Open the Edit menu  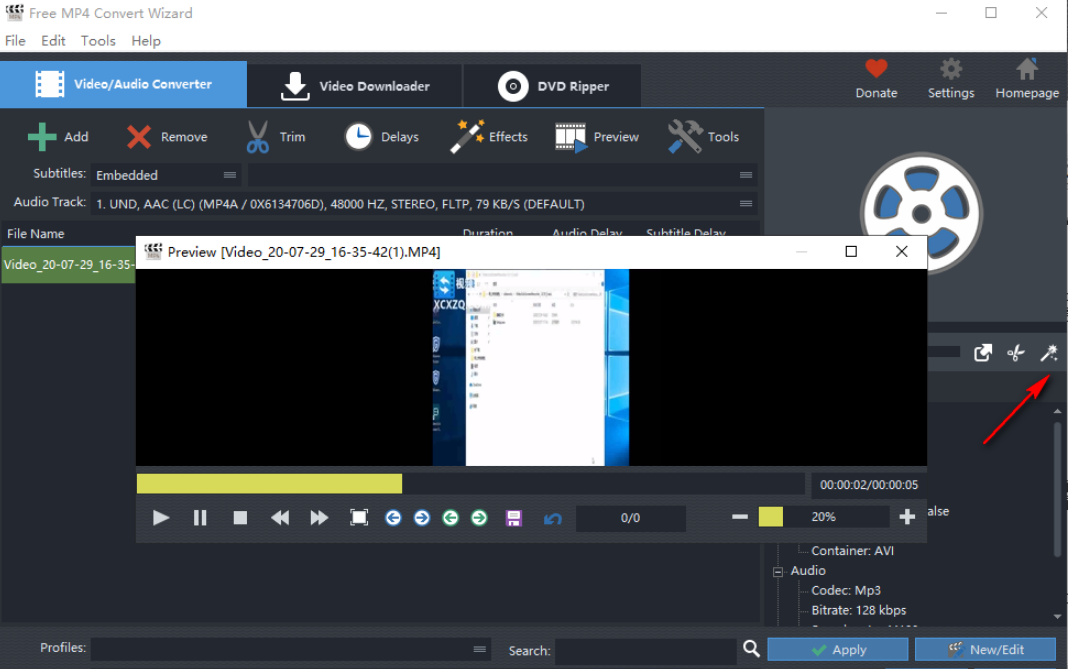[53, 41]
